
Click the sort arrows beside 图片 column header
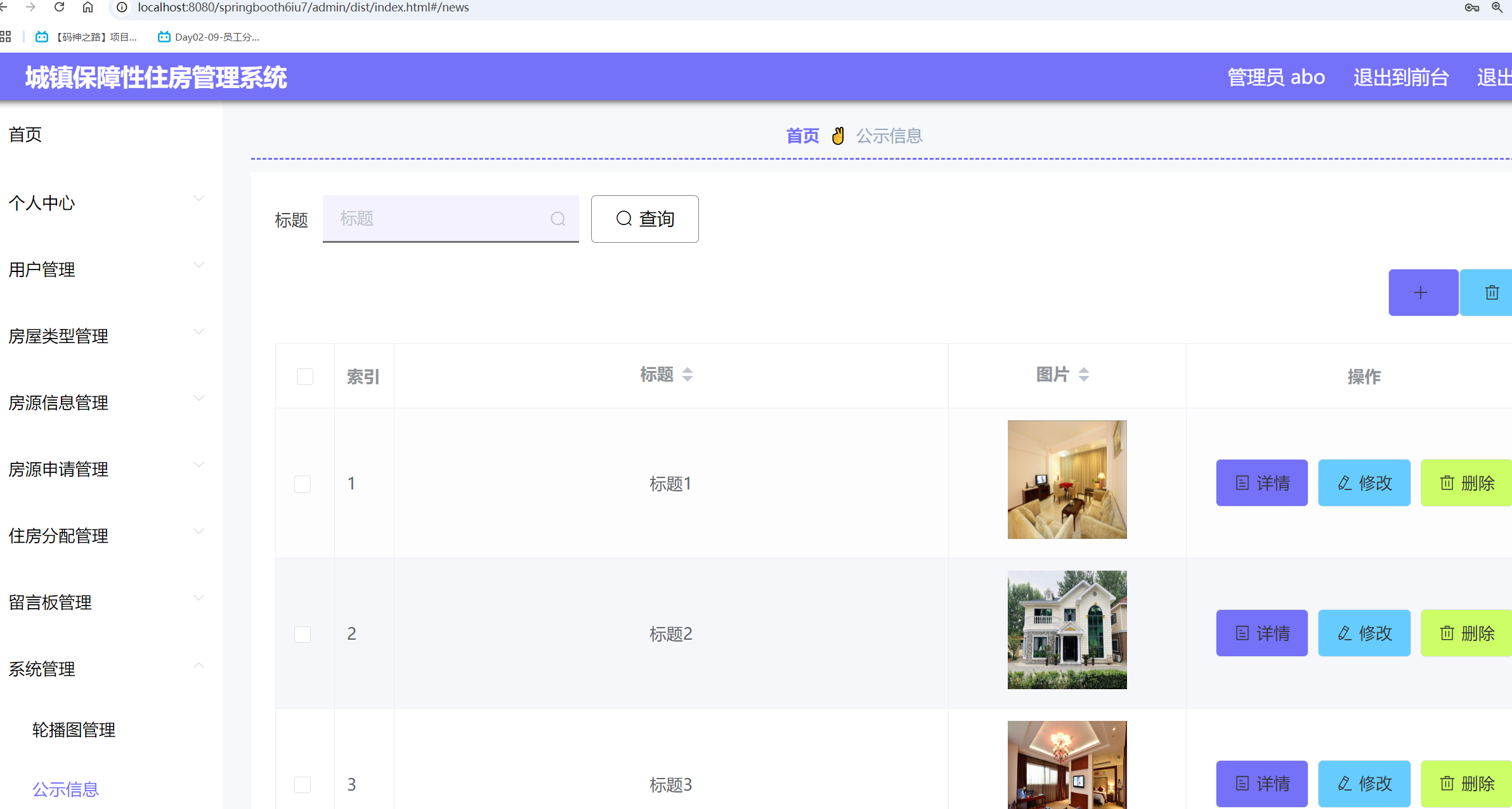[1085, 375]
